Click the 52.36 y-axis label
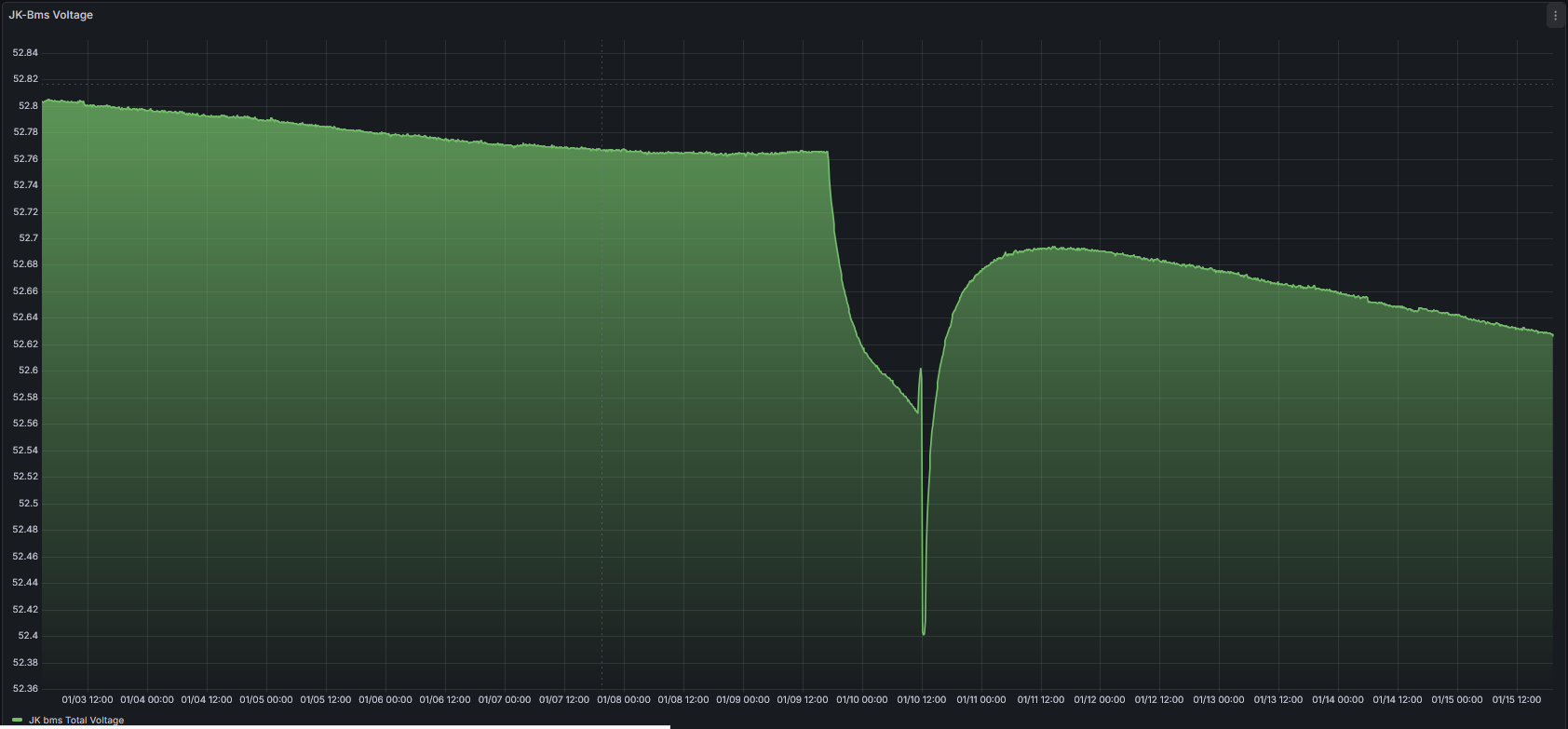Viewport: 1568px width, 729px height. click(x=25, y=689)
